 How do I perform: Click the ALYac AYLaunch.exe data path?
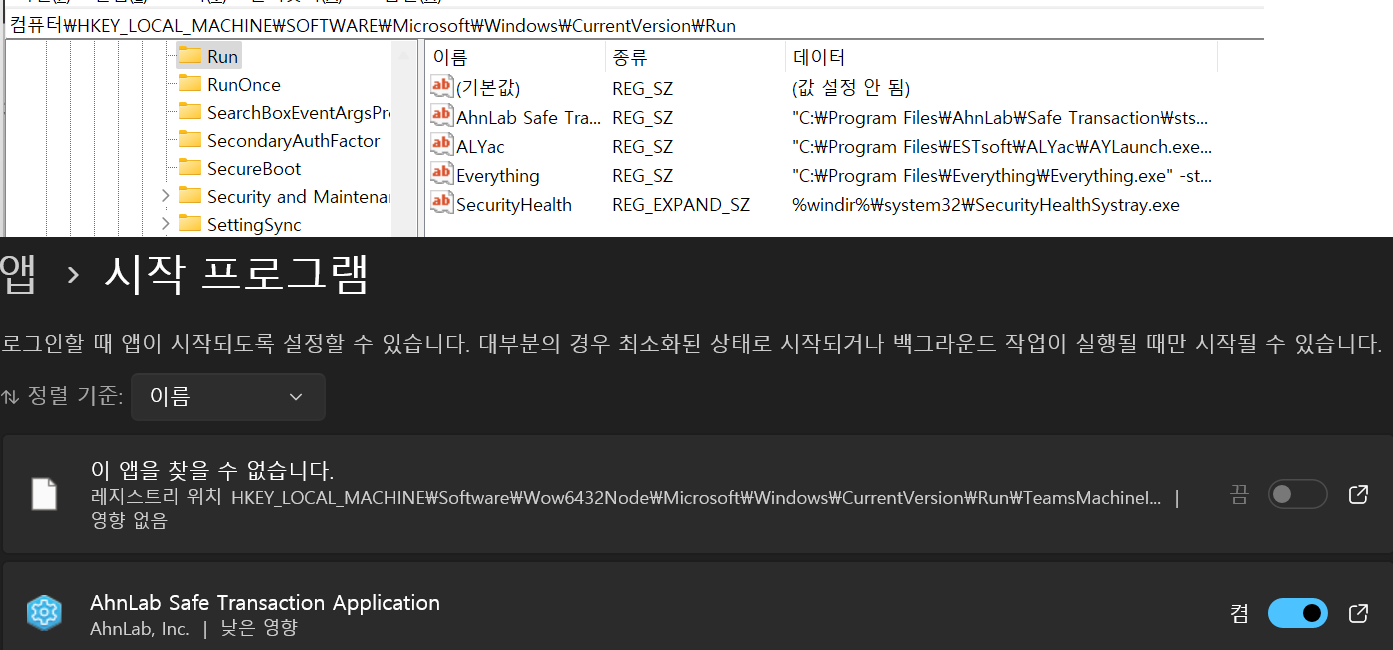point(1002,147)
